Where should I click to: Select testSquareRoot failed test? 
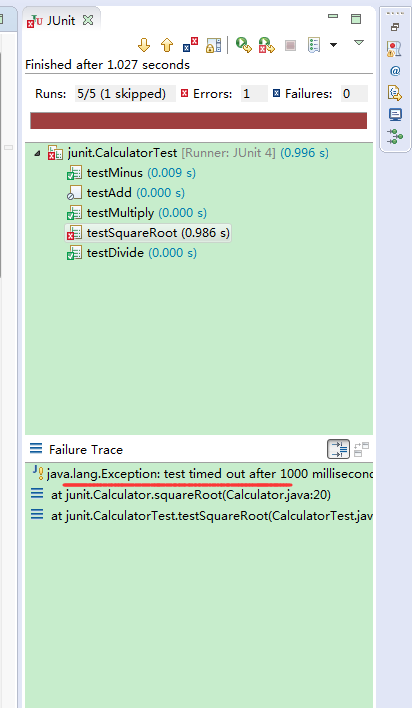coord(148,233)
